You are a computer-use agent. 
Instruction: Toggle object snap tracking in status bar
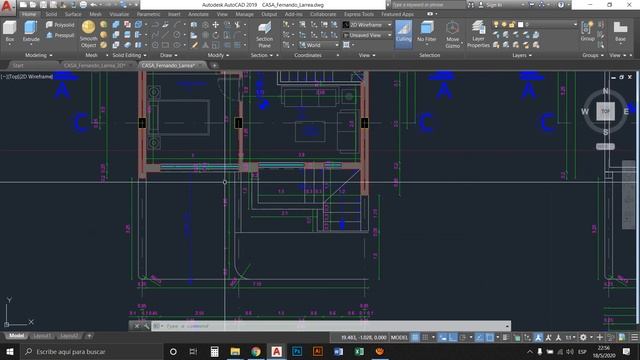click(480, 337)
